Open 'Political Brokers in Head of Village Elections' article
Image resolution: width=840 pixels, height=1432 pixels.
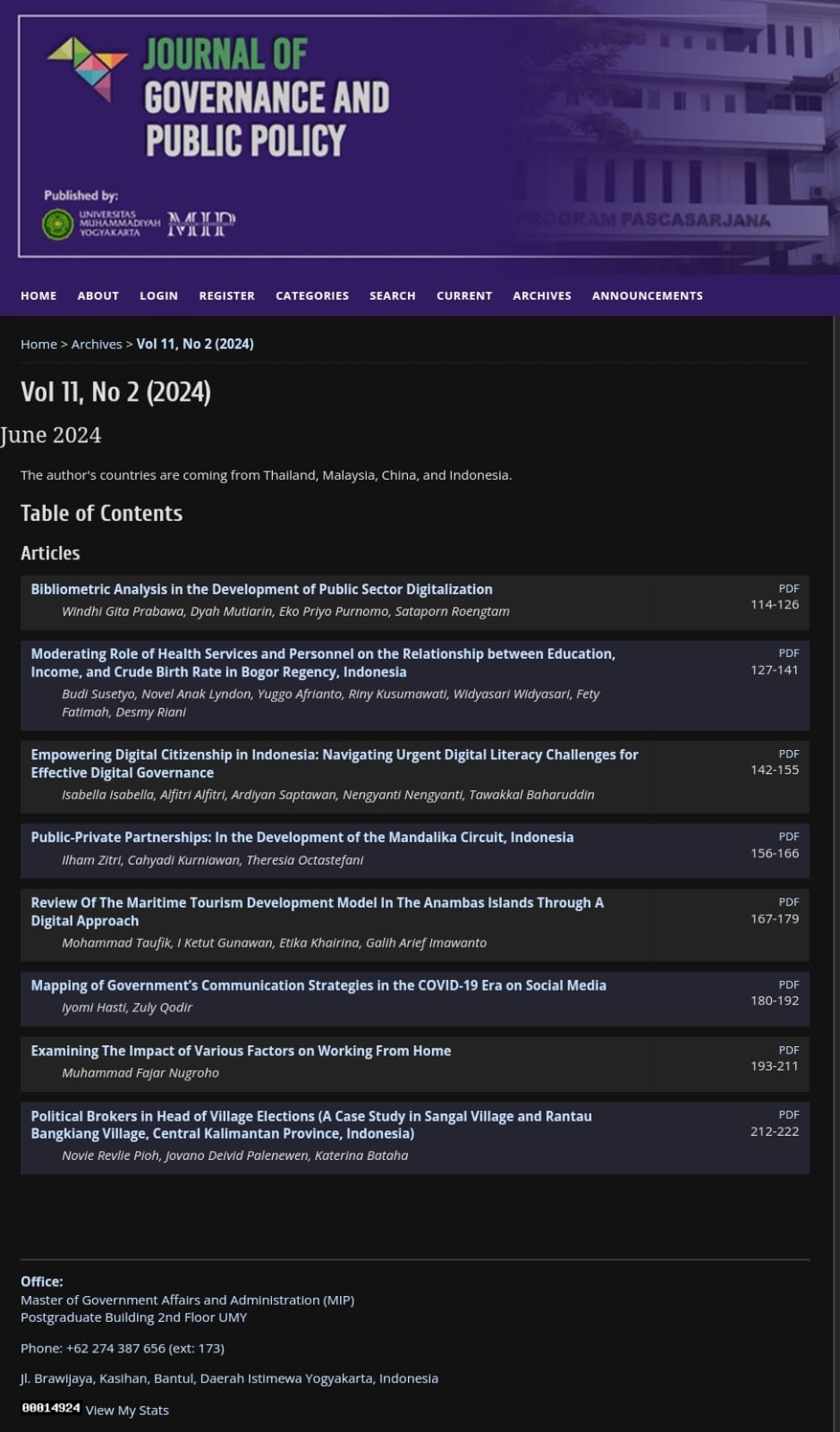311,1125
